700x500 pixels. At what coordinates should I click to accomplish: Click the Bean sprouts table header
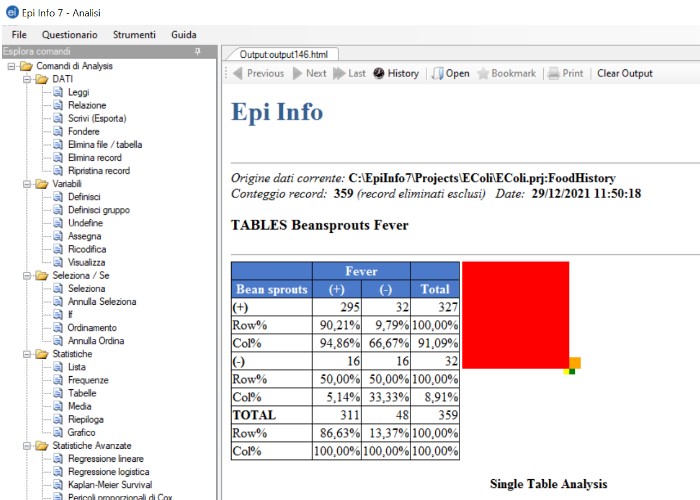[x=271, y=289]
